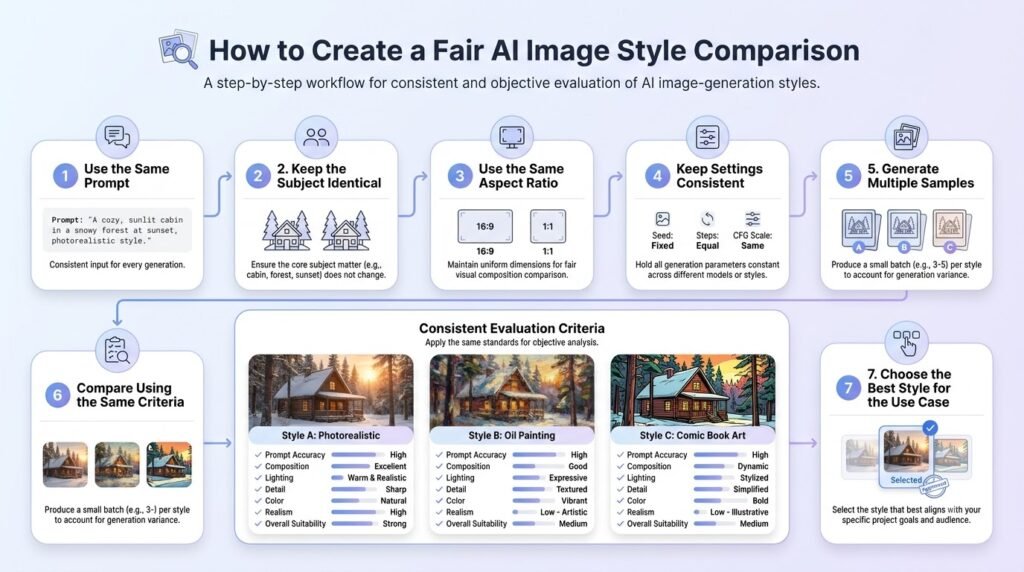Click the Composition checkmark under Style A

pyautogui.click(x=259, y=466)
